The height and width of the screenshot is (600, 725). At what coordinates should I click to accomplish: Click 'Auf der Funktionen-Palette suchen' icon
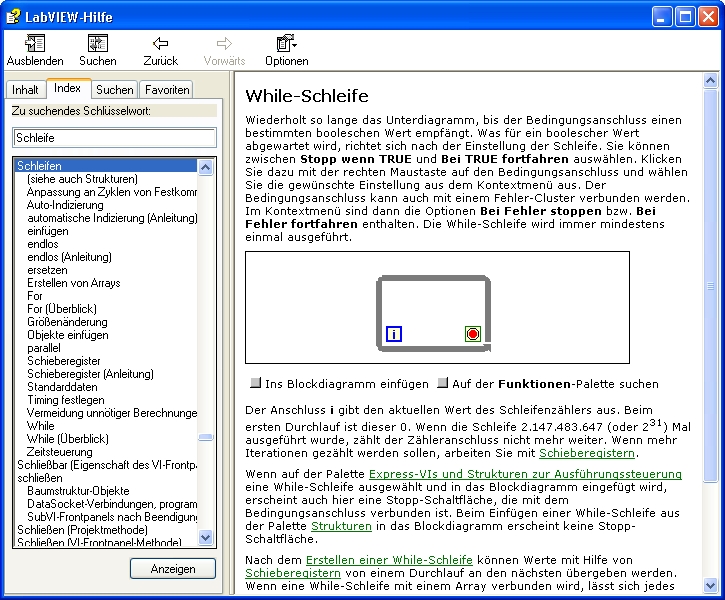[442, 383]
